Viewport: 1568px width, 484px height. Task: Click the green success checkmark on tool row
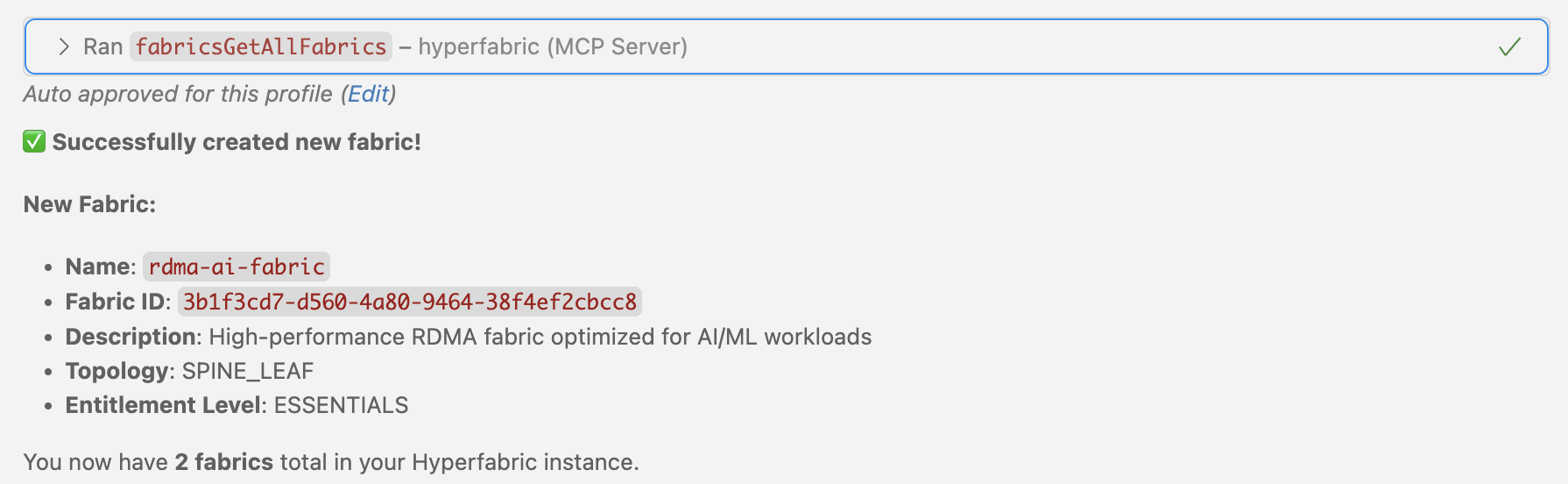point(1509,47)
